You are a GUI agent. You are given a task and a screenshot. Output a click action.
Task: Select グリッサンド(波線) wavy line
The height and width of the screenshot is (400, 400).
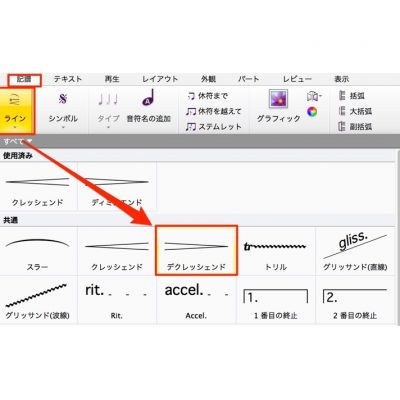click(38, 300)
